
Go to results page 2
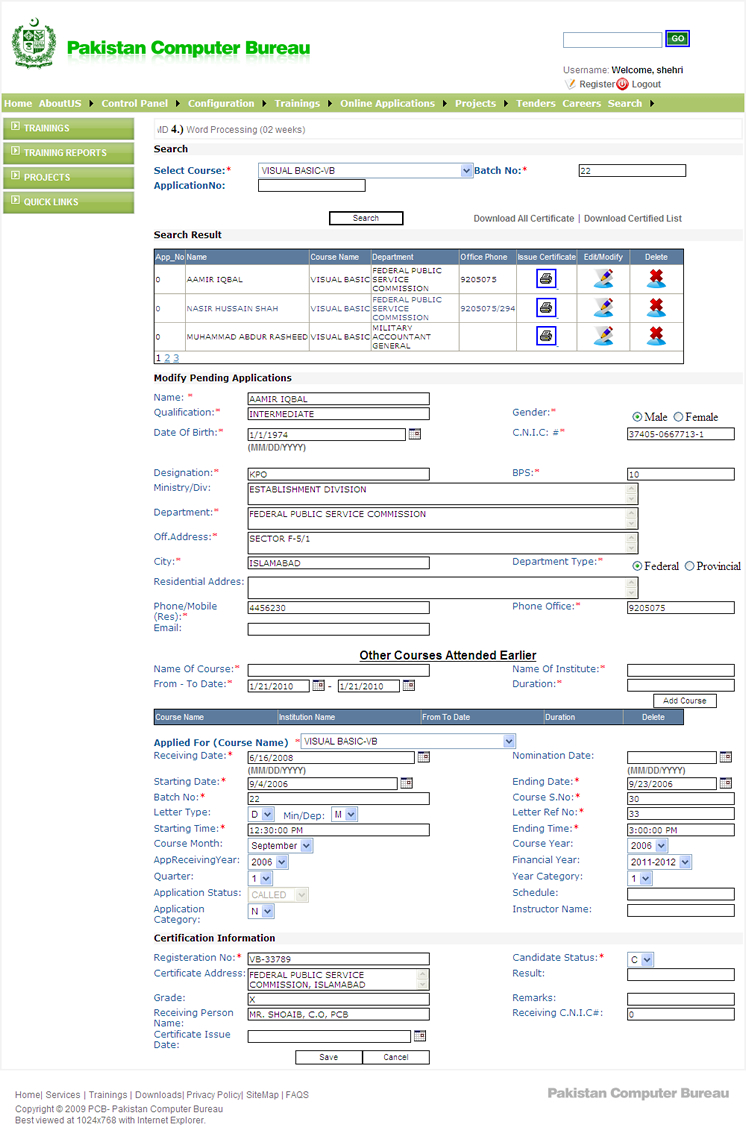click(167, 358)
